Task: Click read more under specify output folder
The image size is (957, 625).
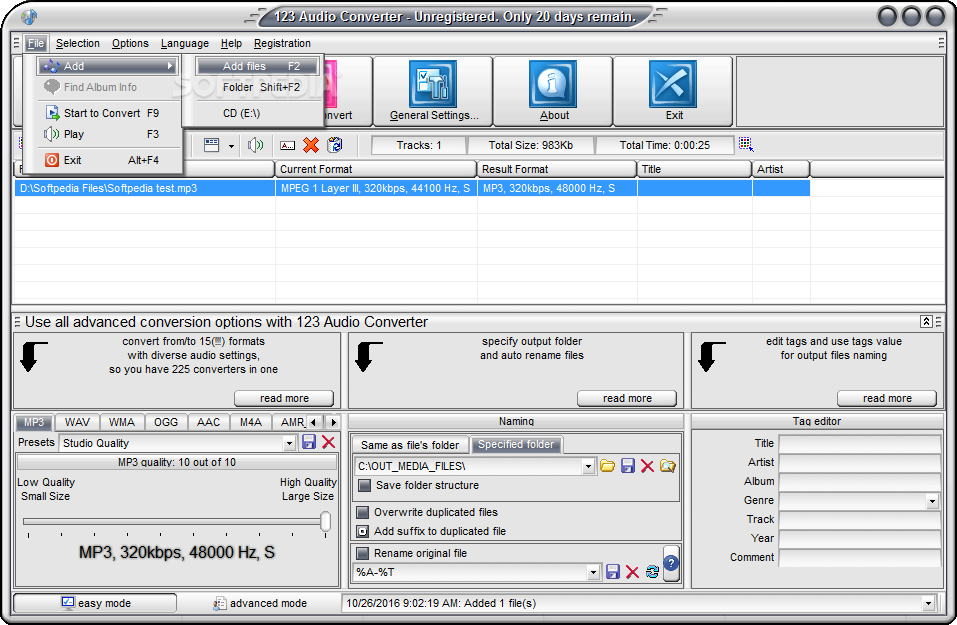Action: pyautogui.click(x=627, y=398)
